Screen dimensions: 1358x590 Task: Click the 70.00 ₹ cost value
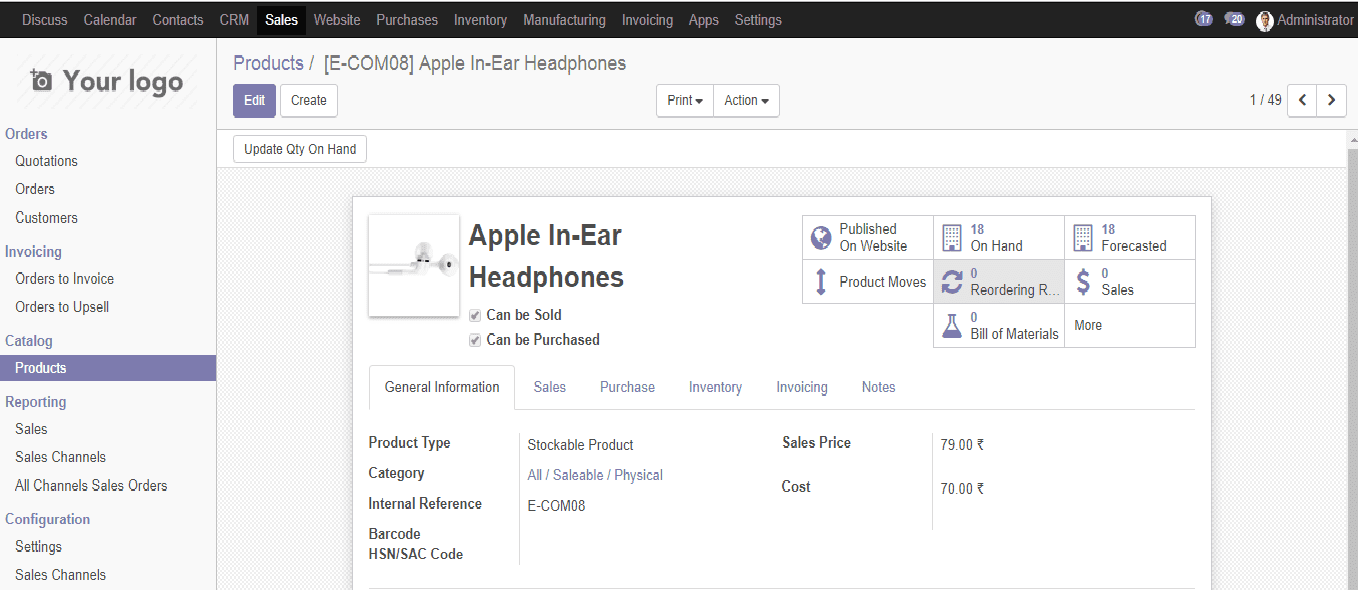pos(962,489)
